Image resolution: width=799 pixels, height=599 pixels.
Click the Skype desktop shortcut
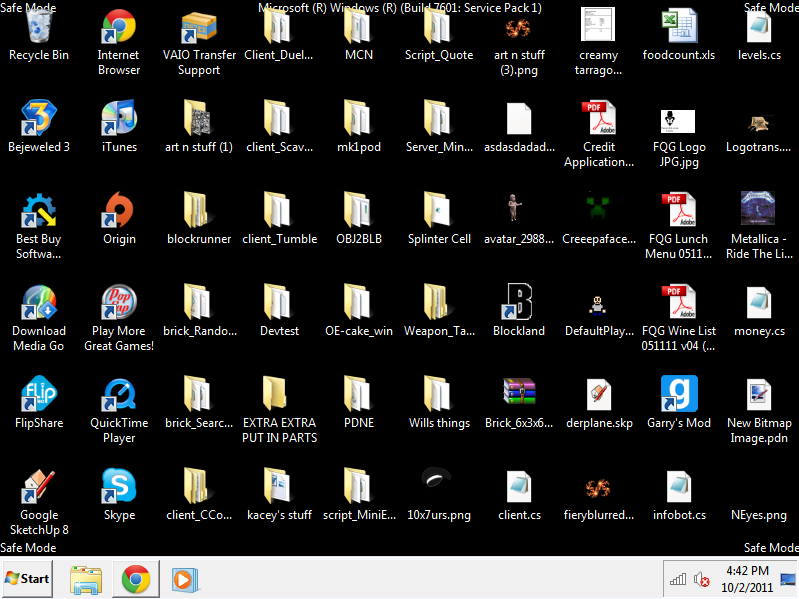click(x=119, y=488)
